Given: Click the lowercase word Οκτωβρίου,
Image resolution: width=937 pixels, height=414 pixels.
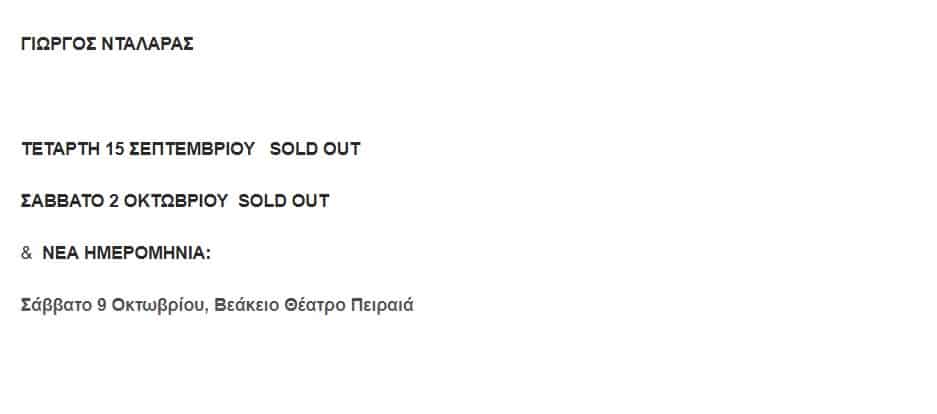Looking at the screenshot, I should coord(160,305).
